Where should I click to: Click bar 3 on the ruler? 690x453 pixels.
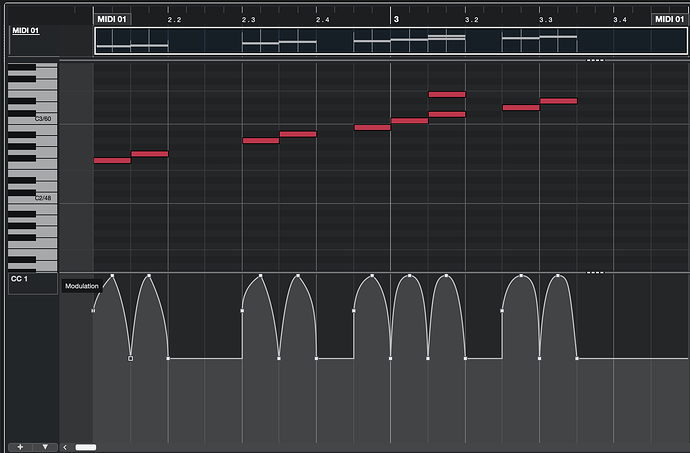point(396,19)
